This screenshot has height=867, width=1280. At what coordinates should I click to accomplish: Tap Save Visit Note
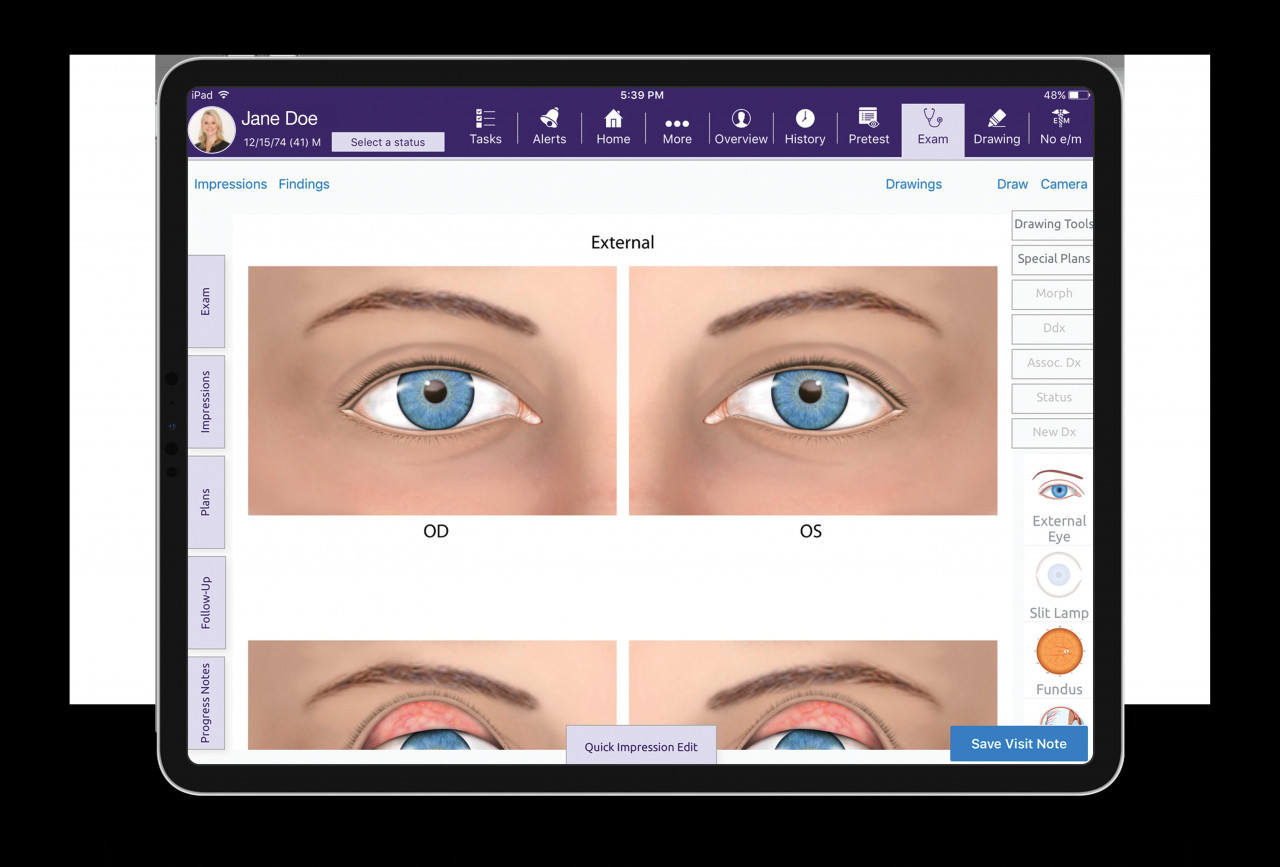tap(1018, 743)
